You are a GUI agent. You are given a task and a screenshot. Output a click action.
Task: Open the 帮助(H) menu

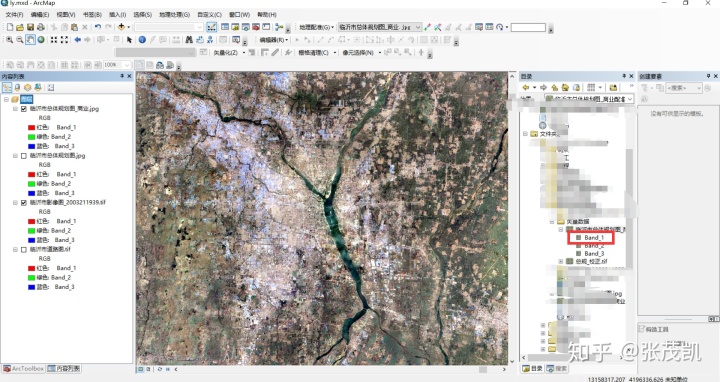[267, 15]
